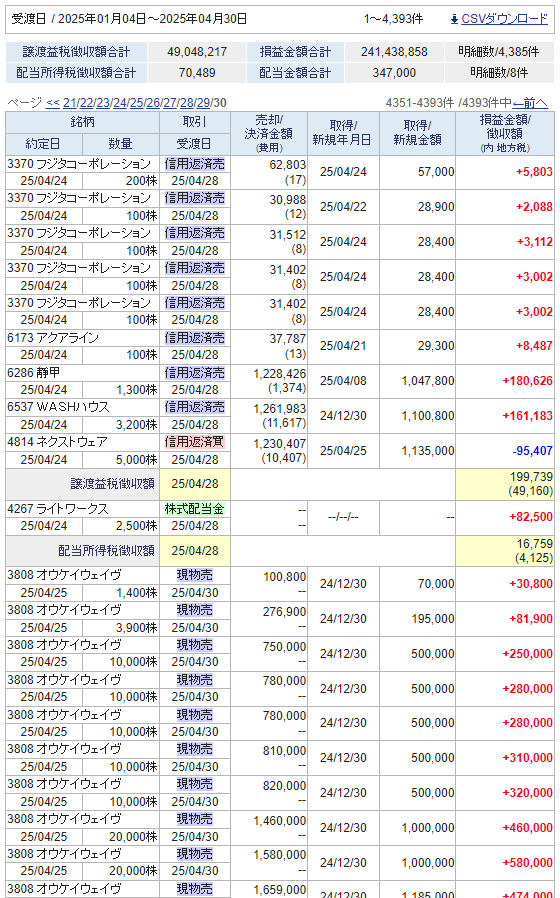Go to the first pages via << link
The height and width of the screenshot is (898, 560).
coord(53,103)
